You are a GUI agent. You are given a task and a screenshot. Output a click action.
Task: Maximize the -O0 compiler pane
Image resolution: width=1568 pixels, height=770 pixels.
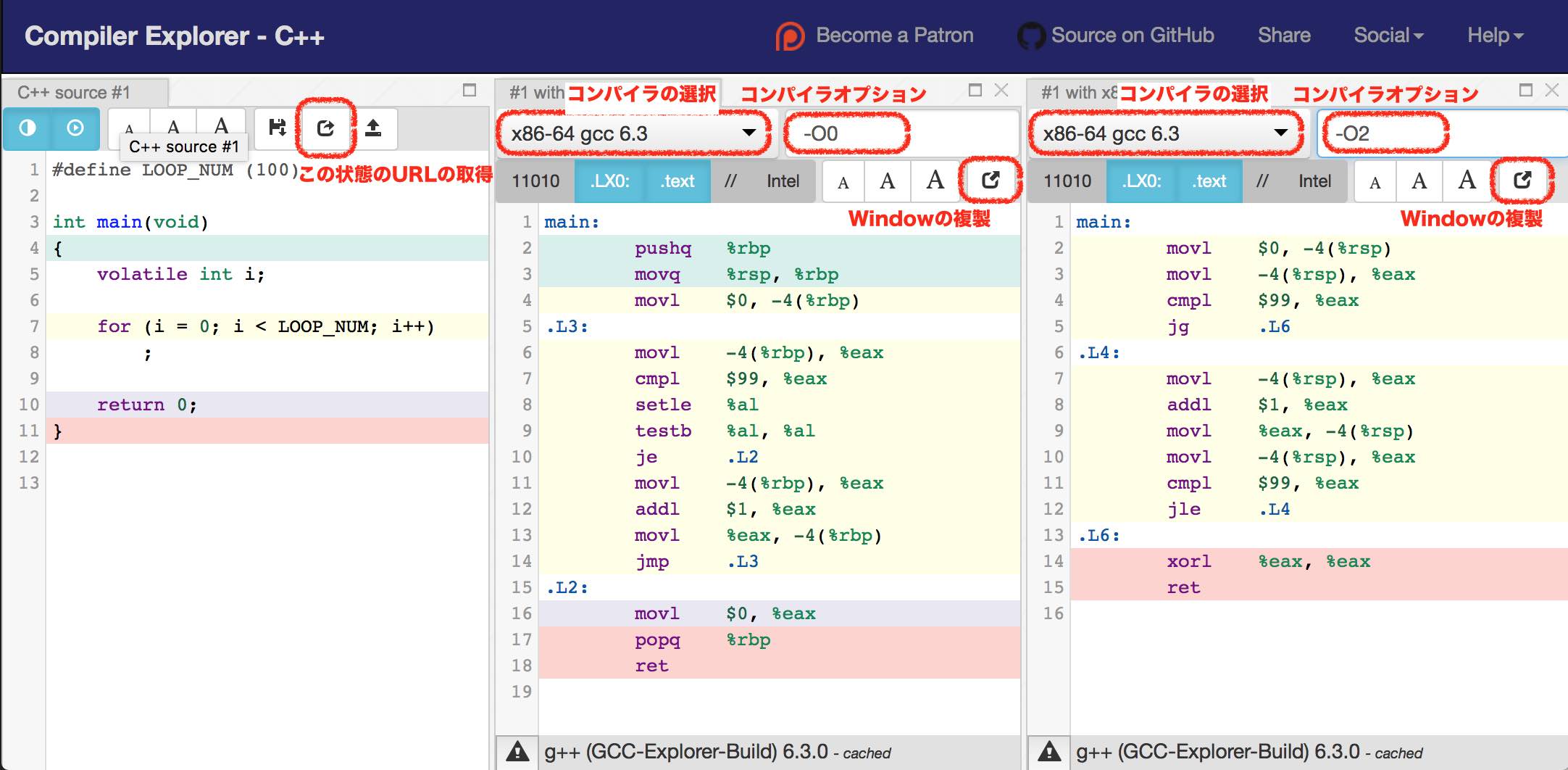click(x=975, y=90)
